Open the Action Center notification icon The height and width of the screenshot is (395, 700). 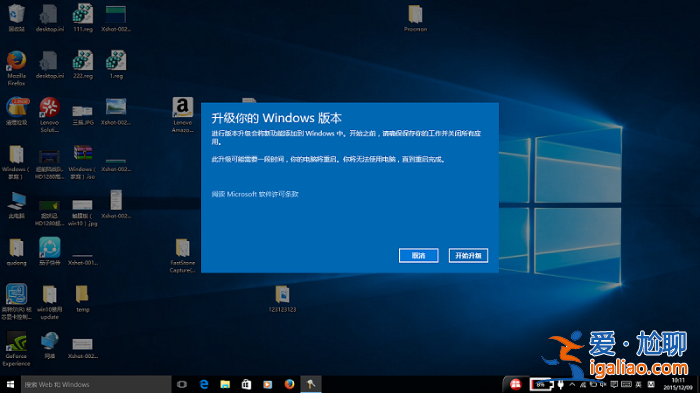[x=614, y=384]
